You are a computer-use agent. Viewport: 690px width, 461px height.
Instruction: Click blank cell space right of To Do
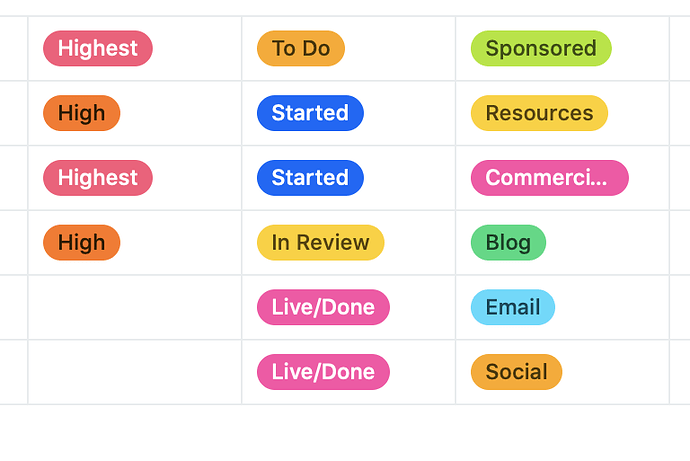tap(400, 48)
